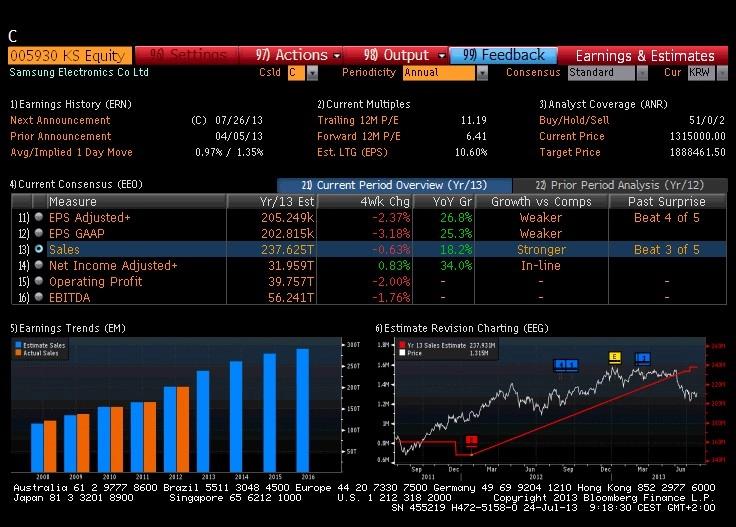Click Prior Announcement date 04/05/13
This screenshot has width=736, height=527.
239,136
